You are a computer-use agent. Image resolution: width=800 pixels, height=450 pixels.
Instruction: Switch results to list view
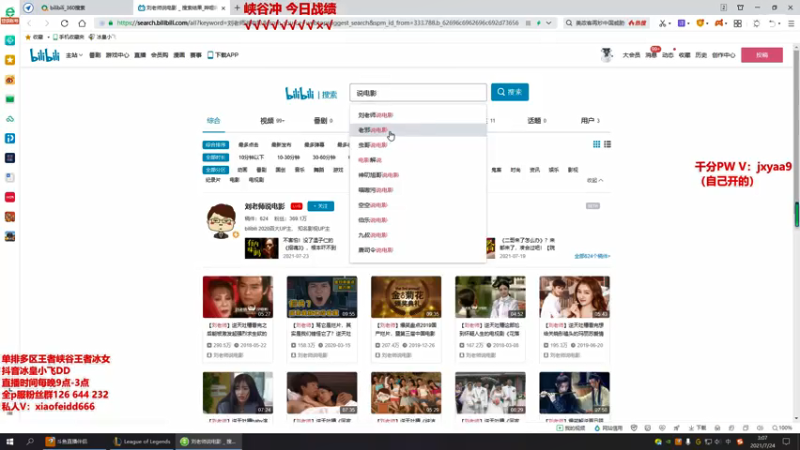click(x=607, y=144)
